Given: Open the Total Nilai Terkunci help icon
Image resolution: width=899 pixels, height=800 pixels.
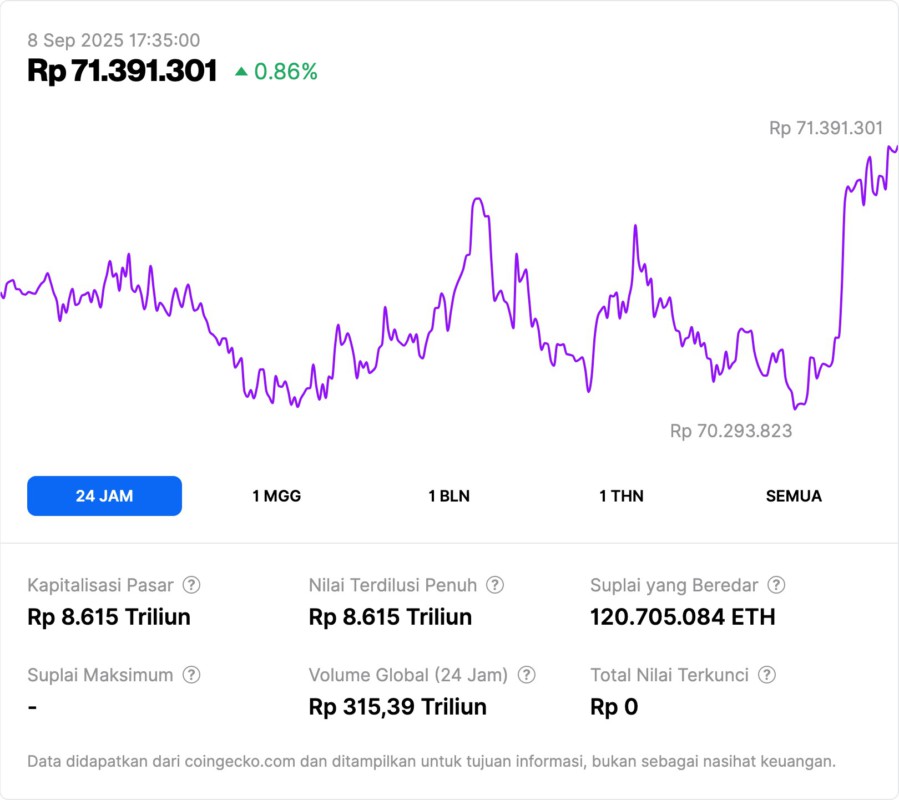Looking at the screenshot, I should pyautogui.click(x=766, y=675).
